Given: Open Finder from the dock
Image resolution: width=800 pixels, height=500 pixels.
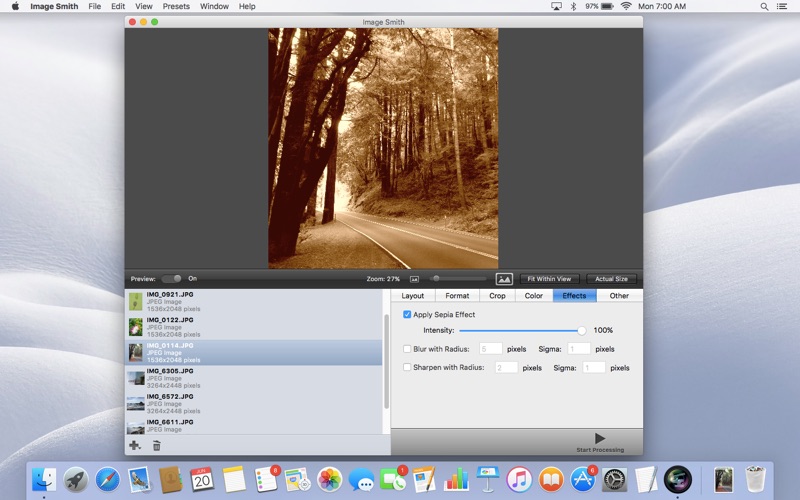Looking at the screenshot, I should 44,480.
